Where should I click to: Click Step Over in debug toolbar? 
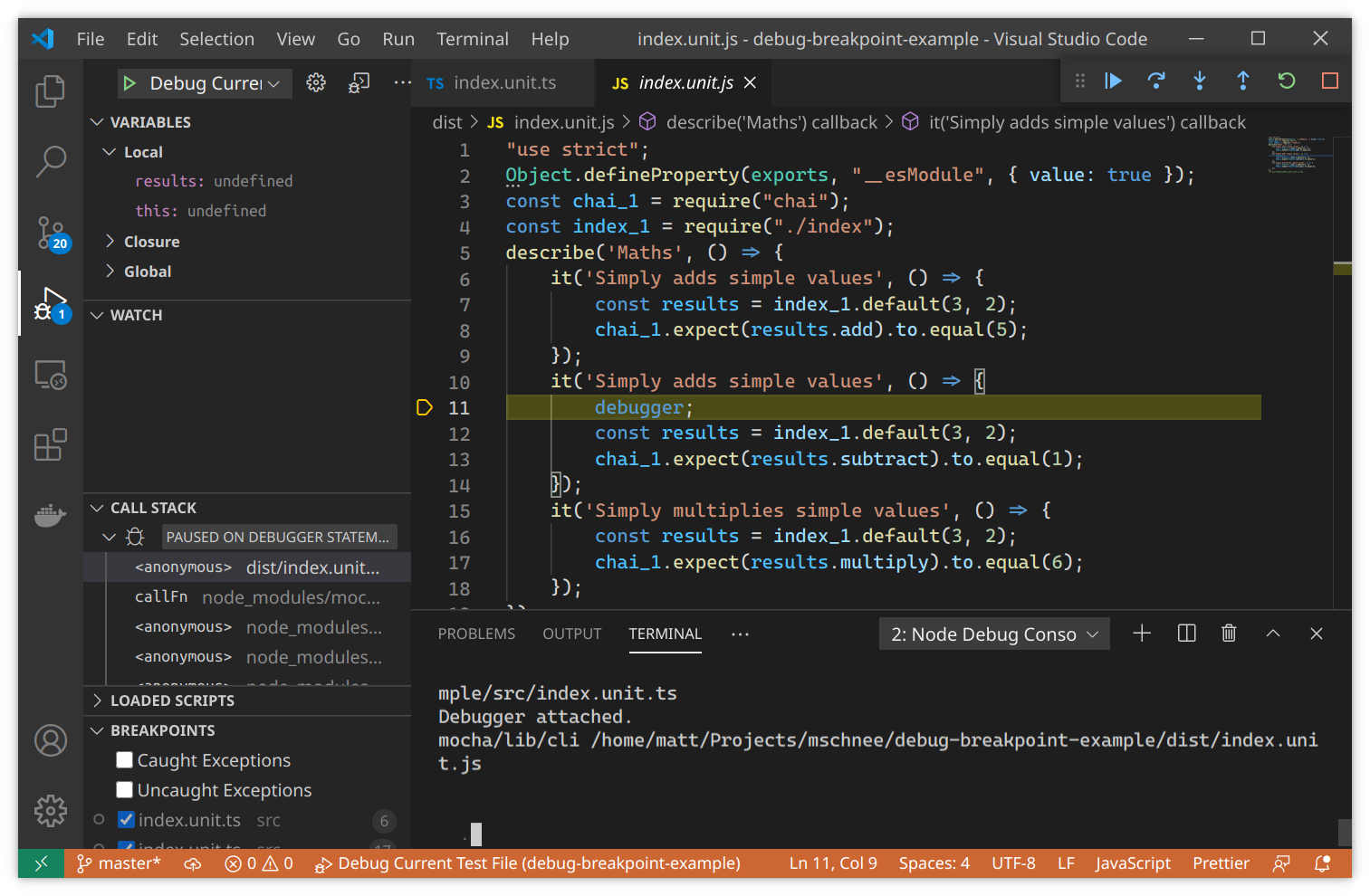click(x=1156, y=81)
